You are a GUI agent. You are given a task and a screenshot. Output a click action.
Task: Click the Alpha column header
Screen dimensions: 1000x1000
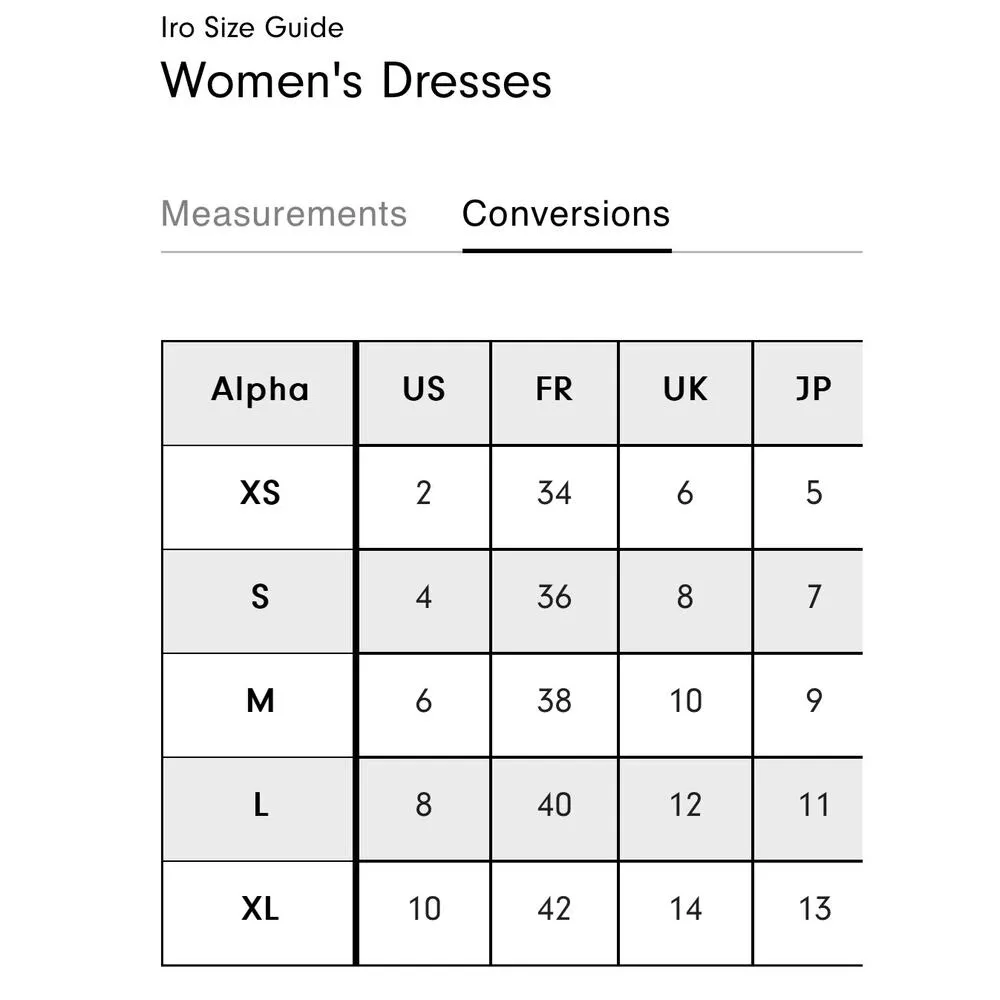260,390
